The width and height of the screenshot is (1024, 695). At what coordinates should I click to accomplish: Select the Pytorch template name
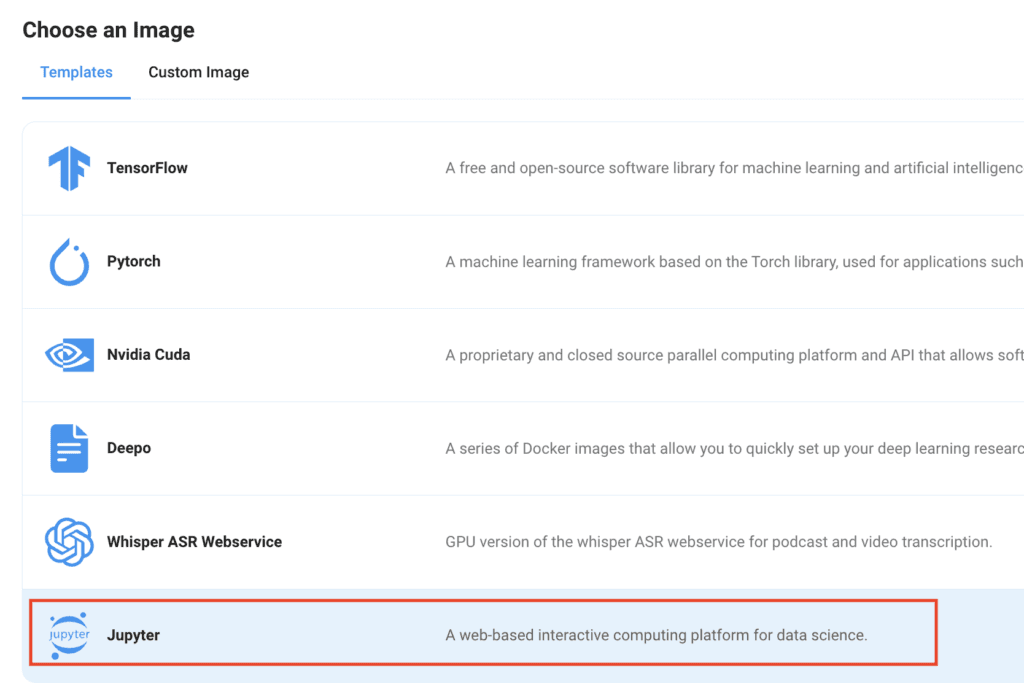tap(134, 261)
